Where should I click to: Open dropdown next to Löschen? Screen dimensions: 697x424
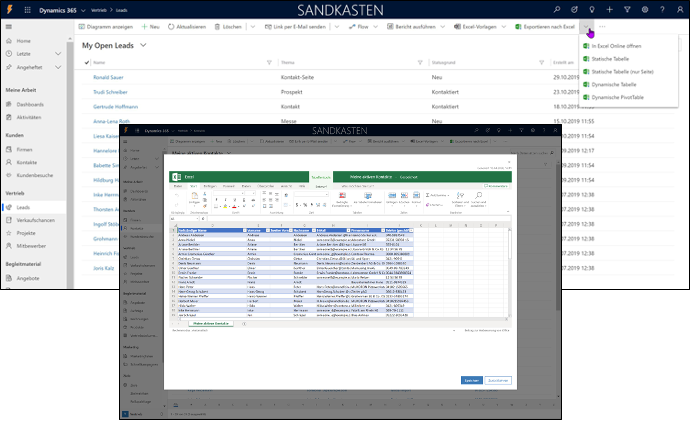click(x=252, y=27)
